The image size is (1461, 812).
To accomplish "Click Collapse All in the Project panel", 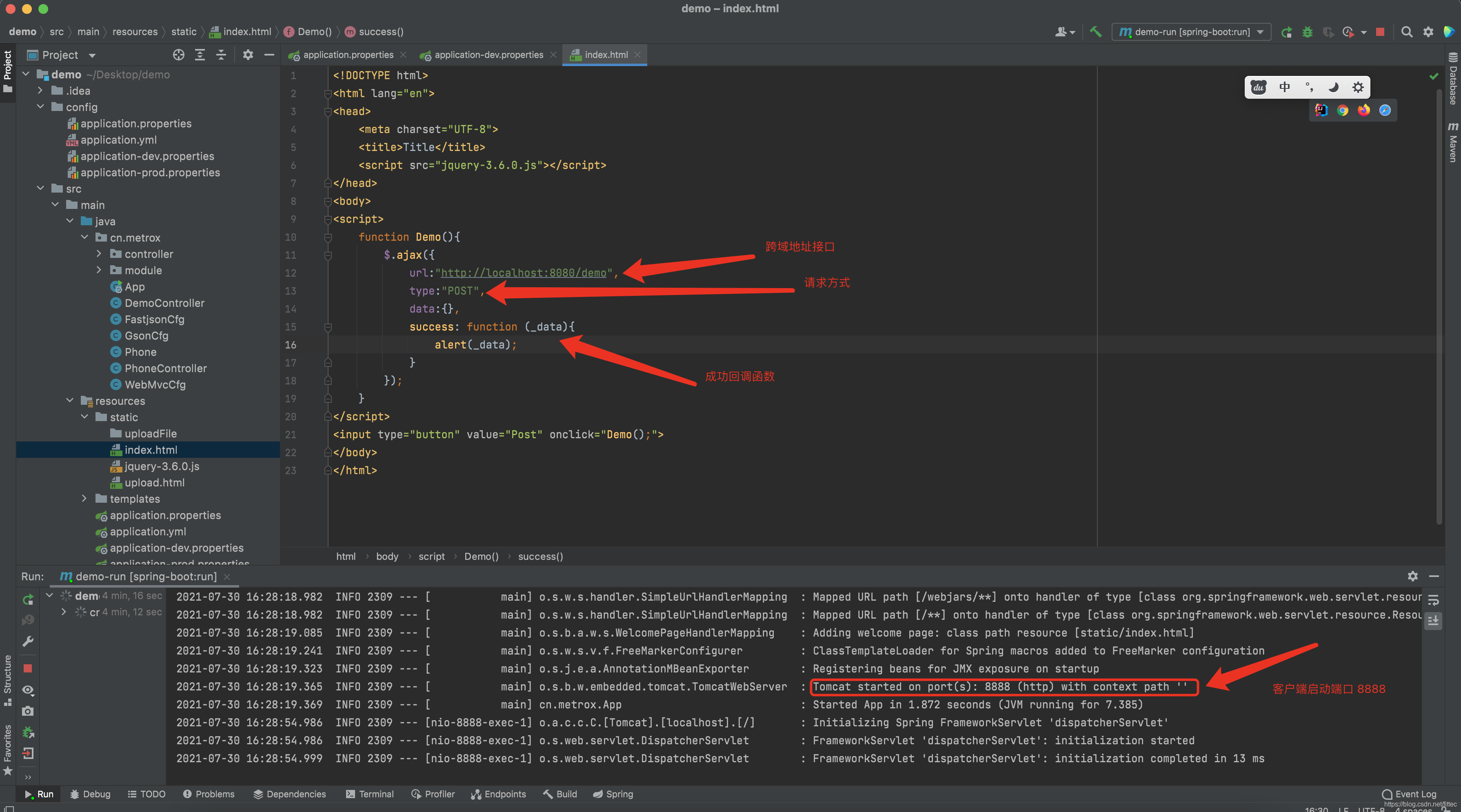I will [221, 54].
